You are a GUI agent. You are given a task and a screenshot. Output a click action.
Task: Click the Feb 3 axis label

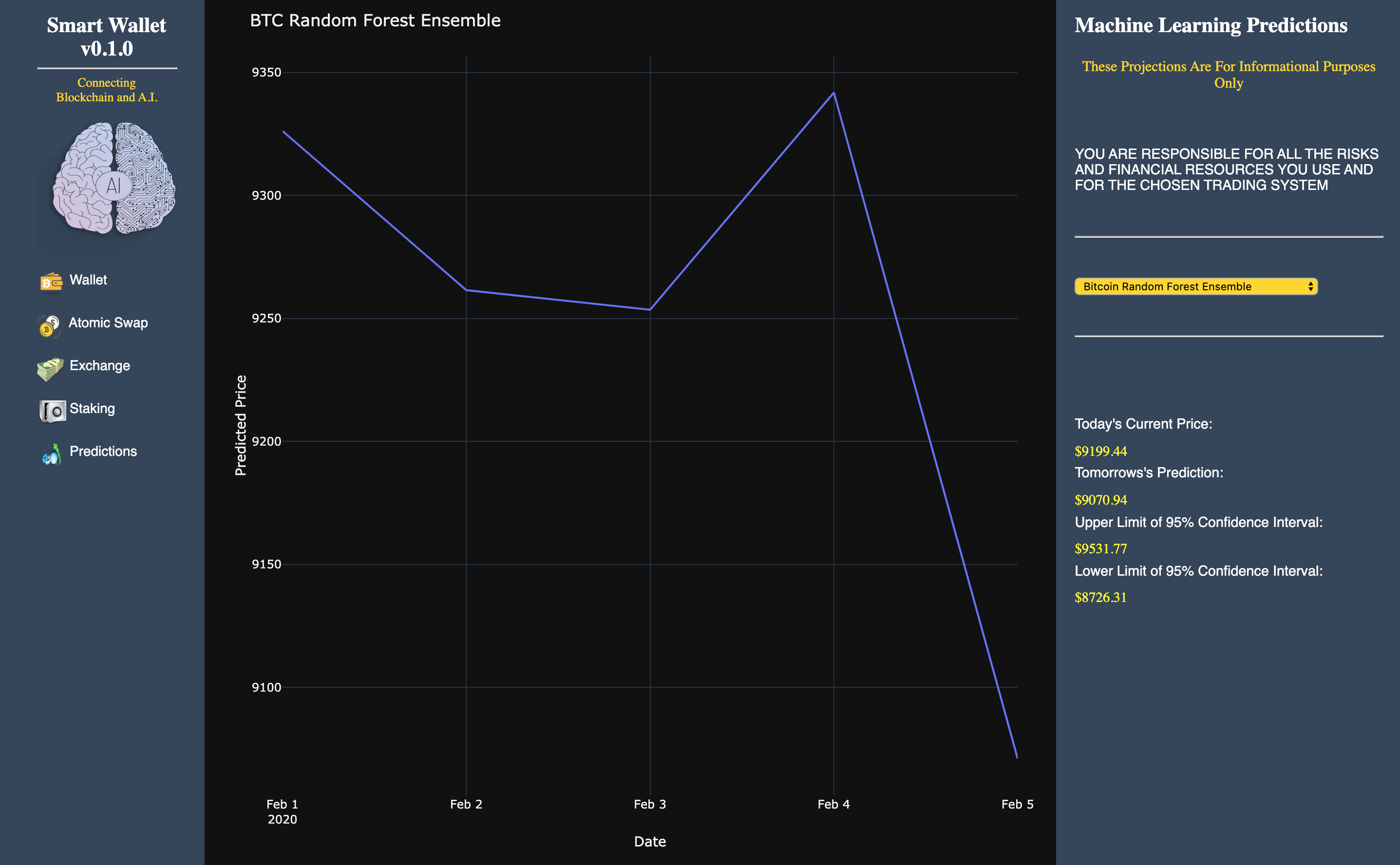point(650,804)
